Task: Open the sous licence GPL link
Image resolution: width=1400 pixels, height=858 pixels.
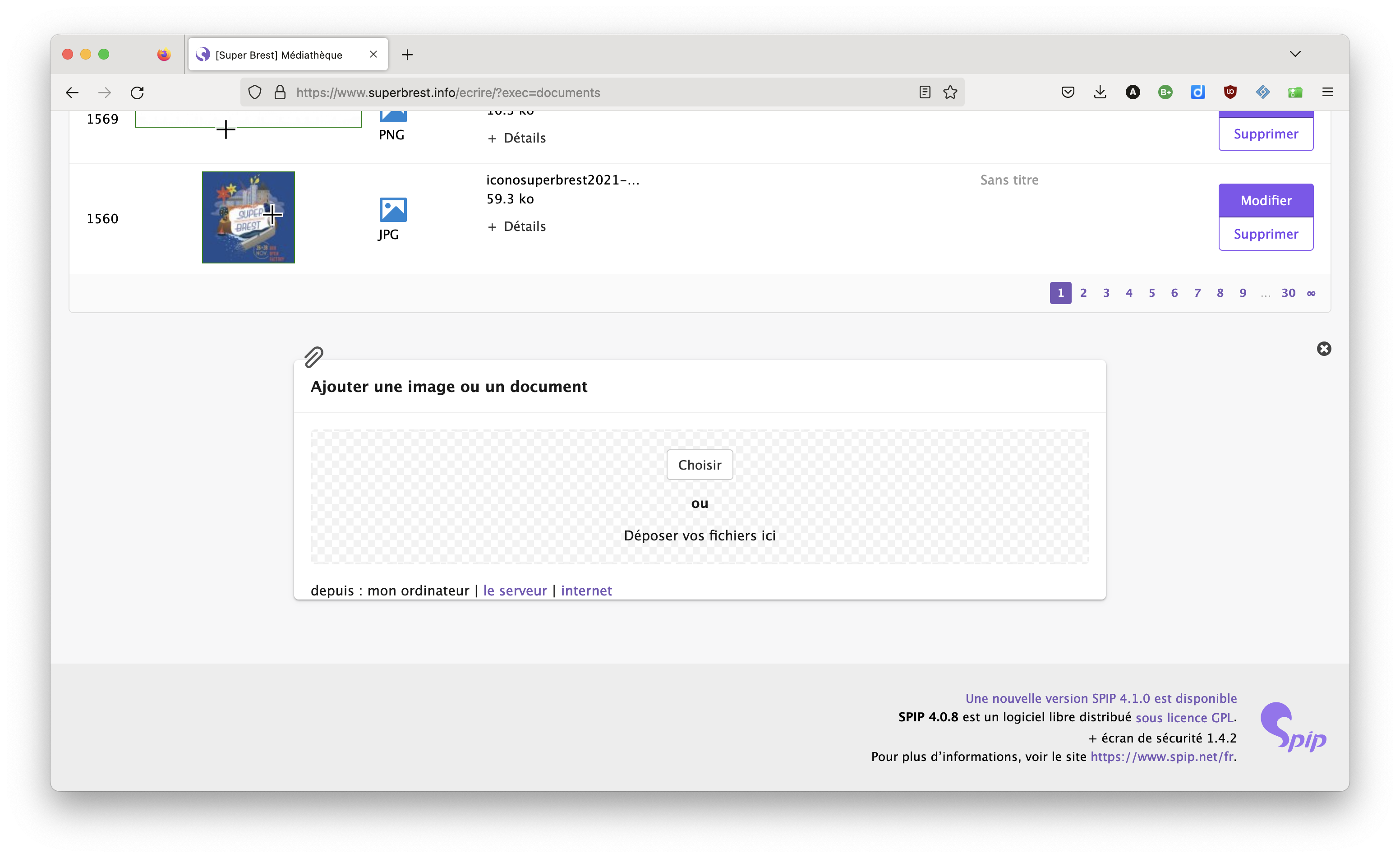Action: [x=1184, y=717]
